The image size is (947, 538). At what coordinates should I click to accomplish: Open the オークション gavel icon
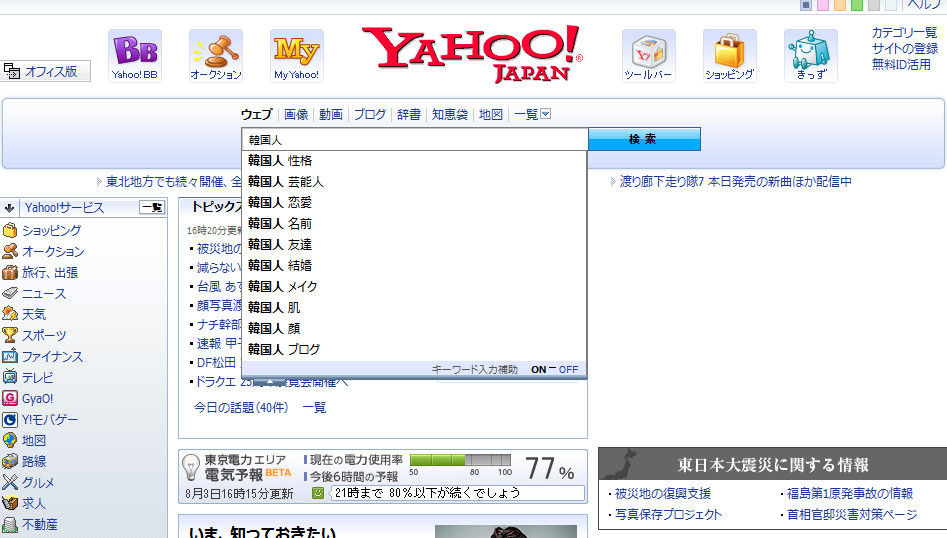click(x=216, y=56)
